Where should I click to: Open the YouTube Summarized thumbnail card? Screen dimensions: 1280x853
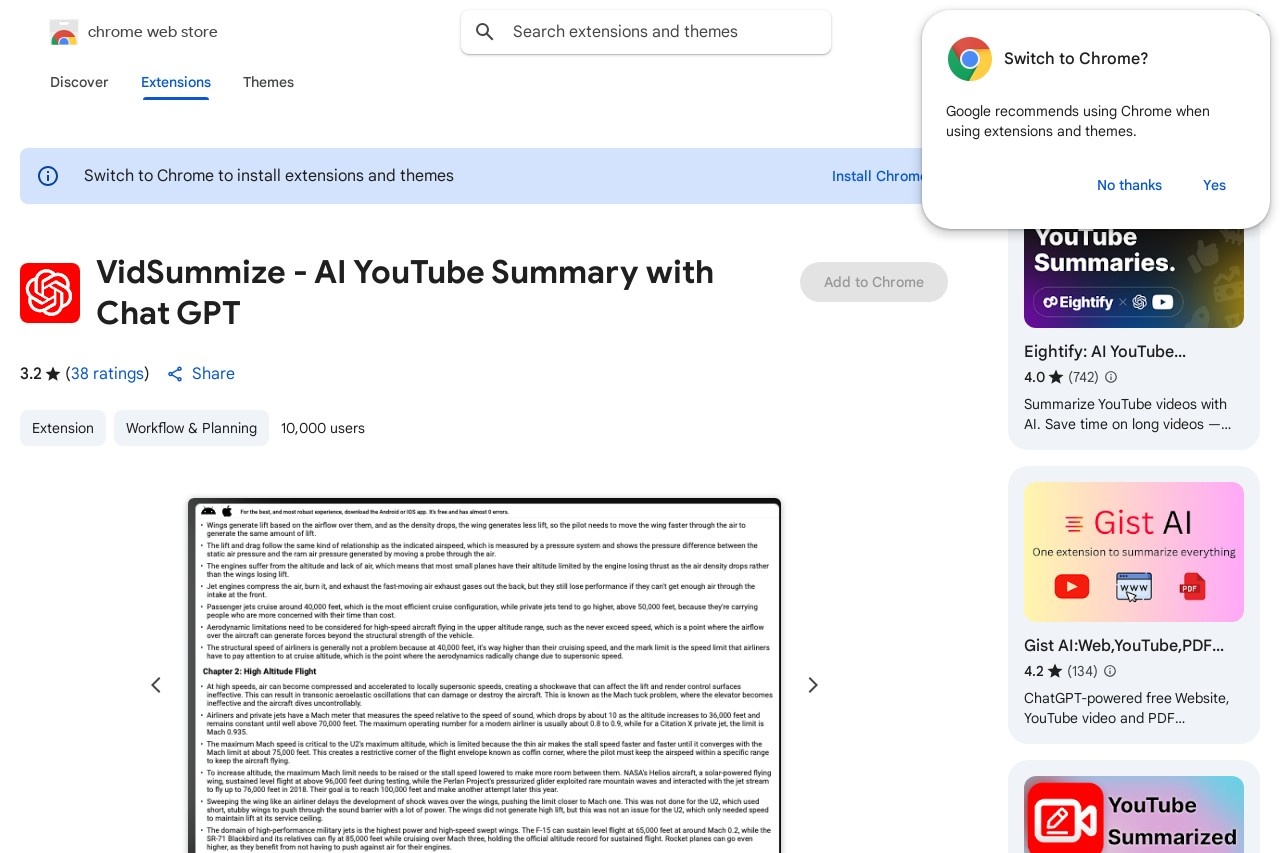pyautogui.click(x=1134, y=814)
